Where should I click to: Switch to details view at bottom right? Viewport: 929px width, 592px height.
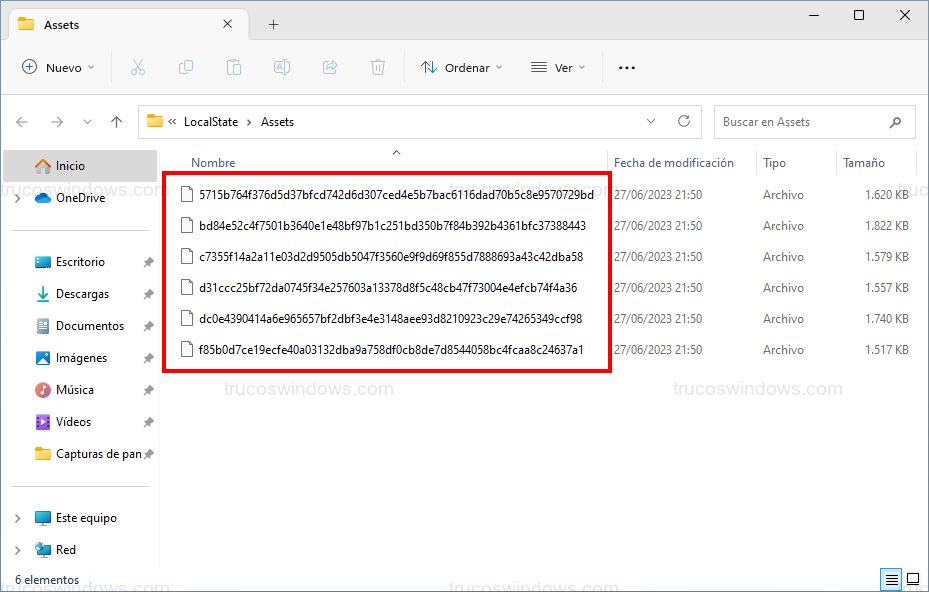click(889, 578)
